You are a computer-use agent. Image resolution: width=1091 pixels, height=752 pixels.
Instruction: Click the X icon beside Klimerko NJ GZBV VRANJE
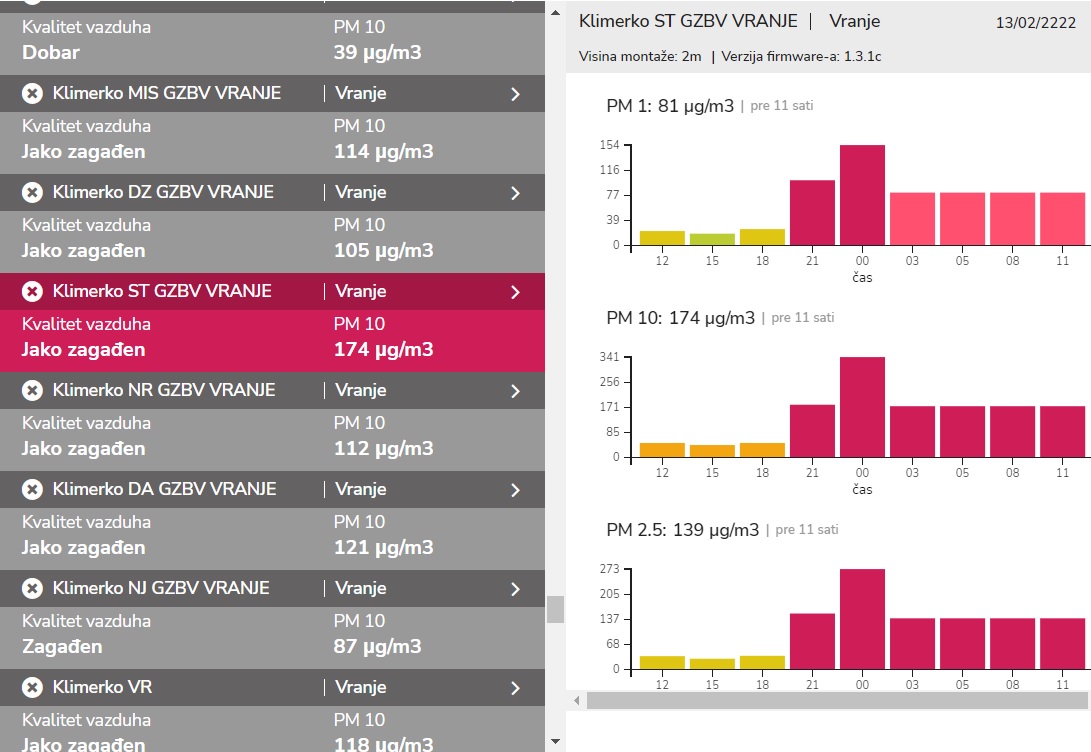32,589
